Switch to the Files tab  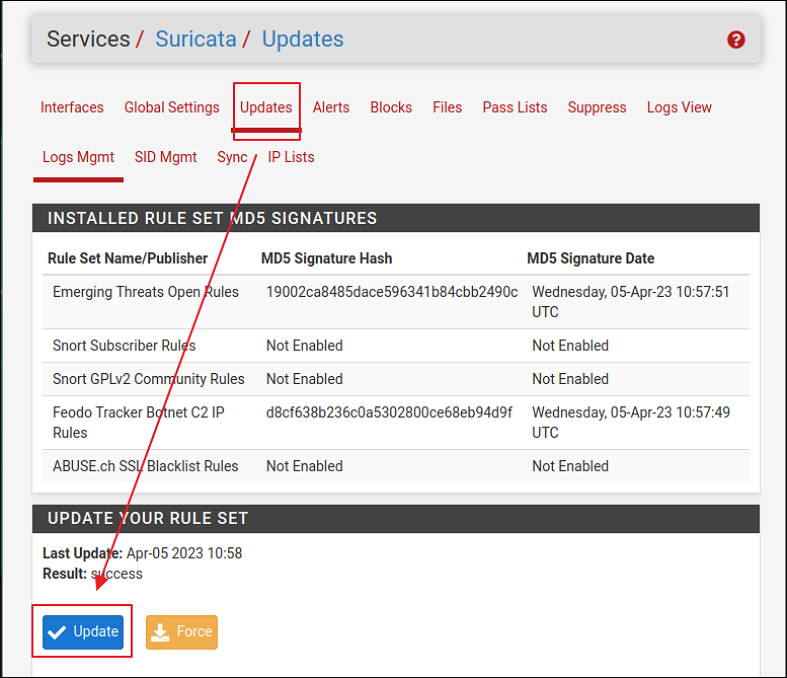tap(447, 107)
